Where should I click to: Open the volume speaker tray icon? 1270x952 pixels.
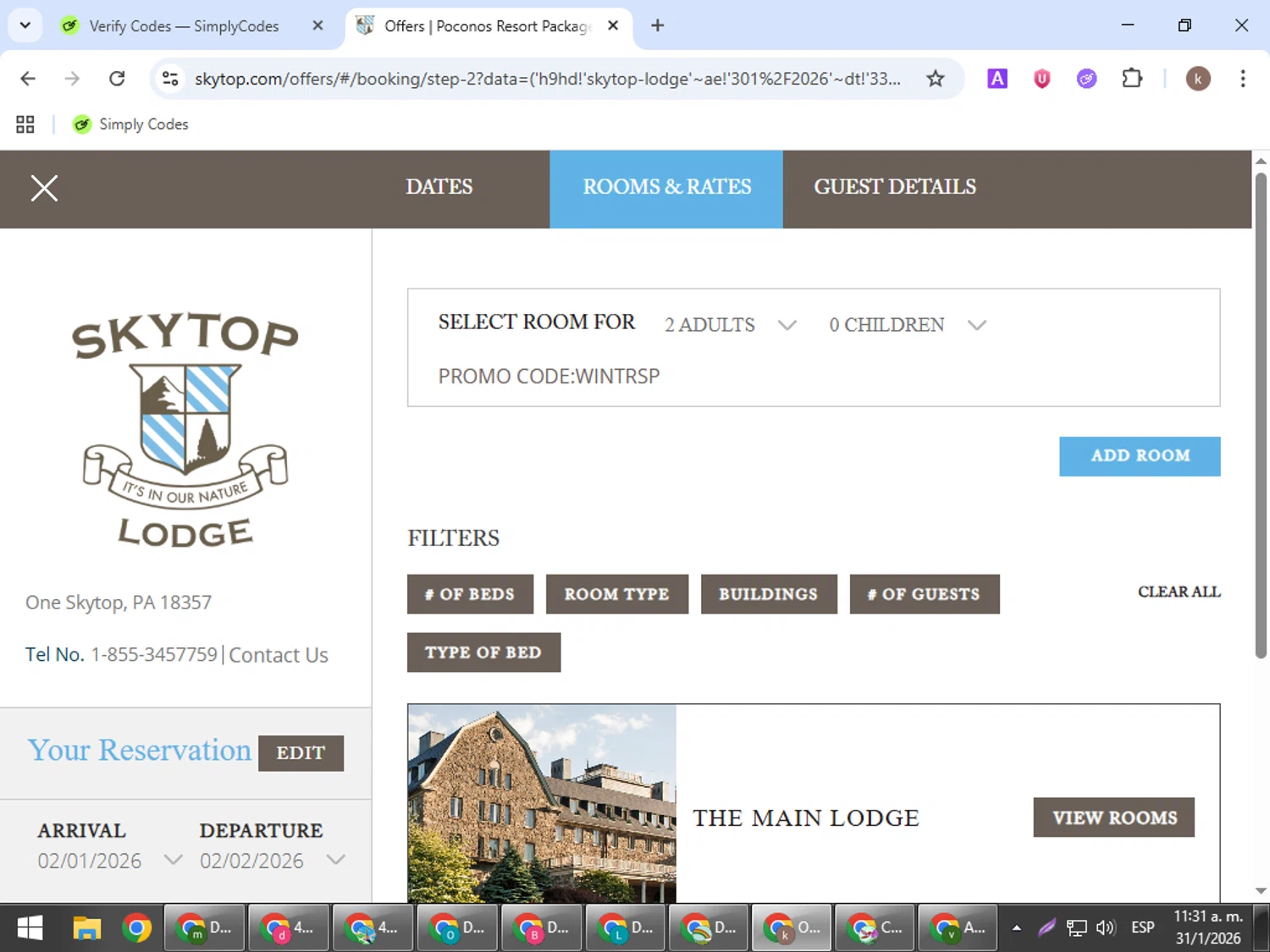1106,928
